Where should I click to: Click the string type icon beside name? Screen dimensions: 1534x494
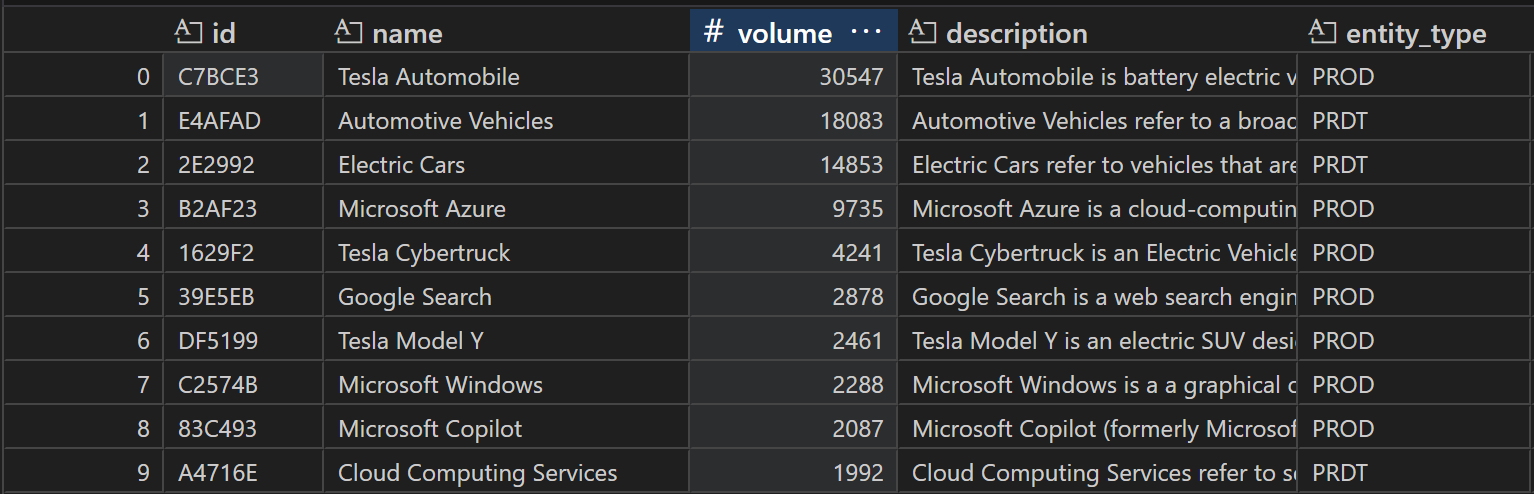(348, 33)
